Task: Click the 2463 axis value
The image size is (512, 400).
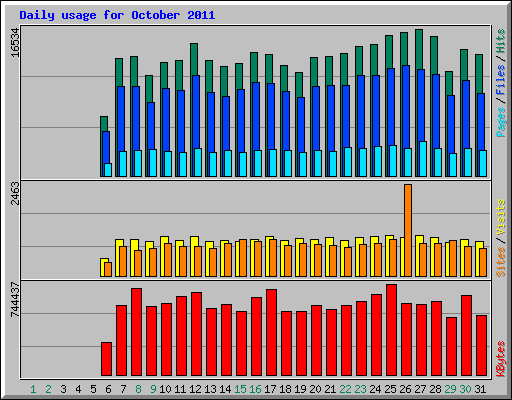Action: (x=15, y=194)
